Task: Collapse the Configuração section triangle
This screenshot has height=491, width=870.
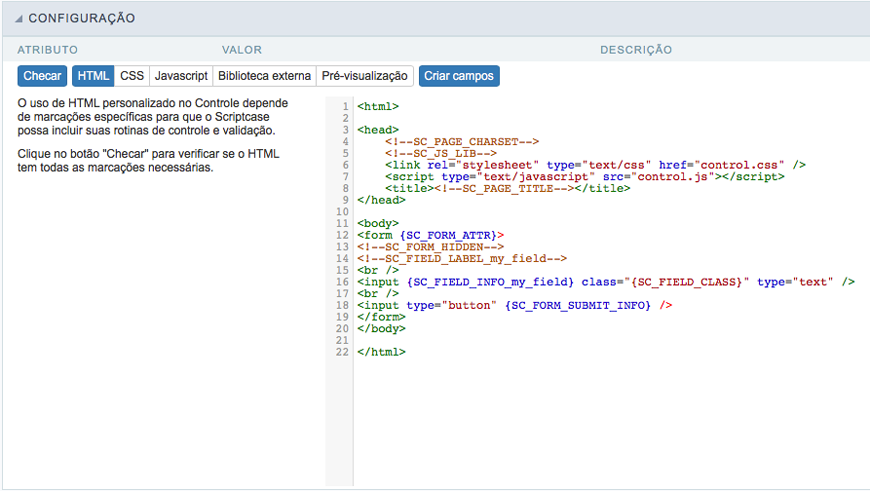Action: click(x=19, y=19)
